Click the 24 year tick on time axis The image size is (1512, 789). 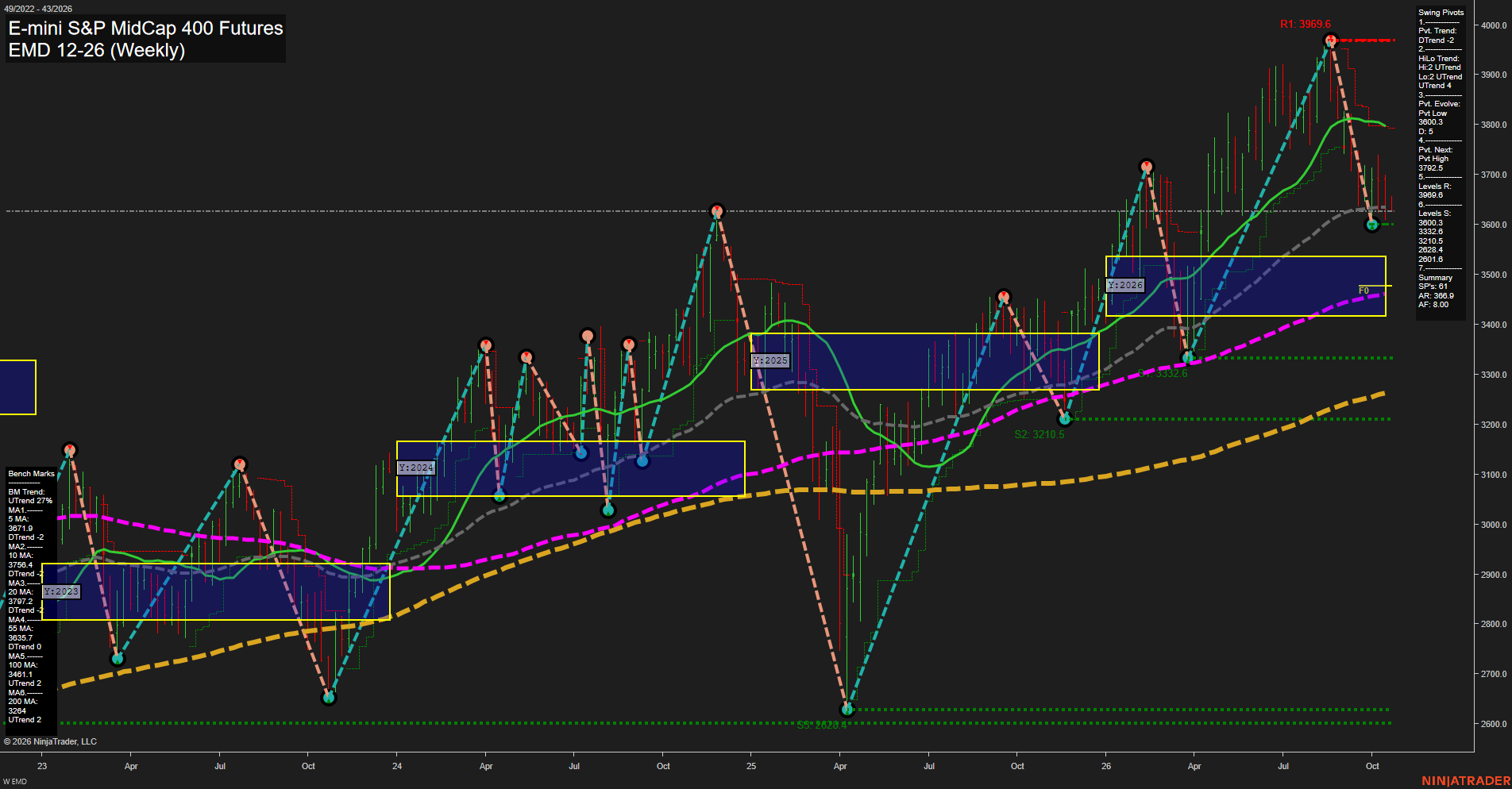click(397, 766)
